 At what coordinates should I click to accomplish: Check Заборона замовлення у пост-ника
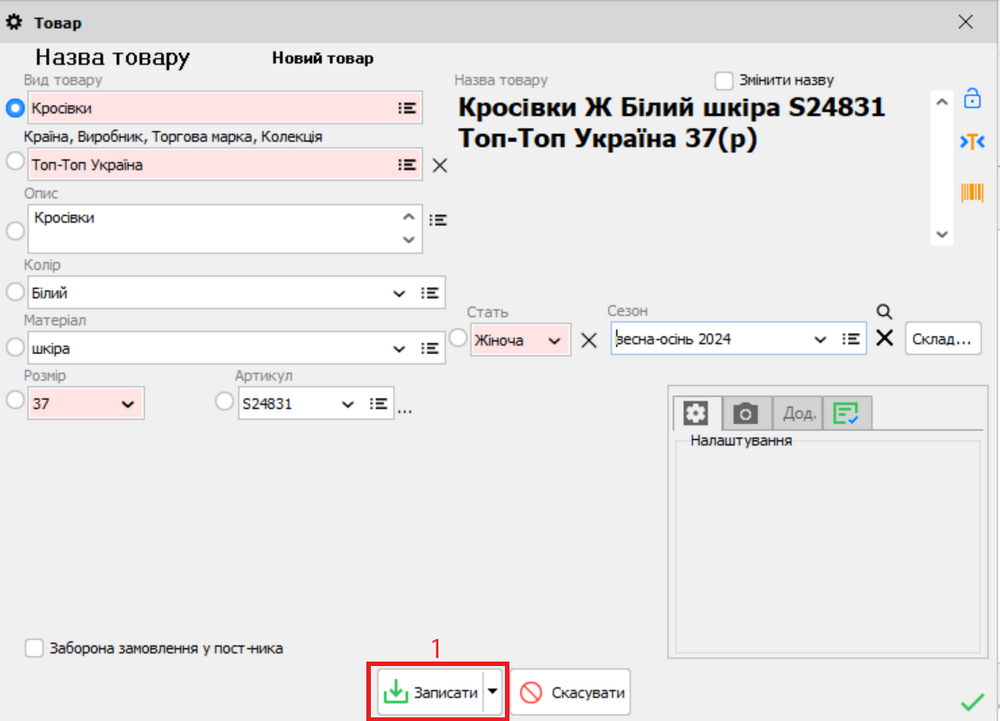(34, 648)
